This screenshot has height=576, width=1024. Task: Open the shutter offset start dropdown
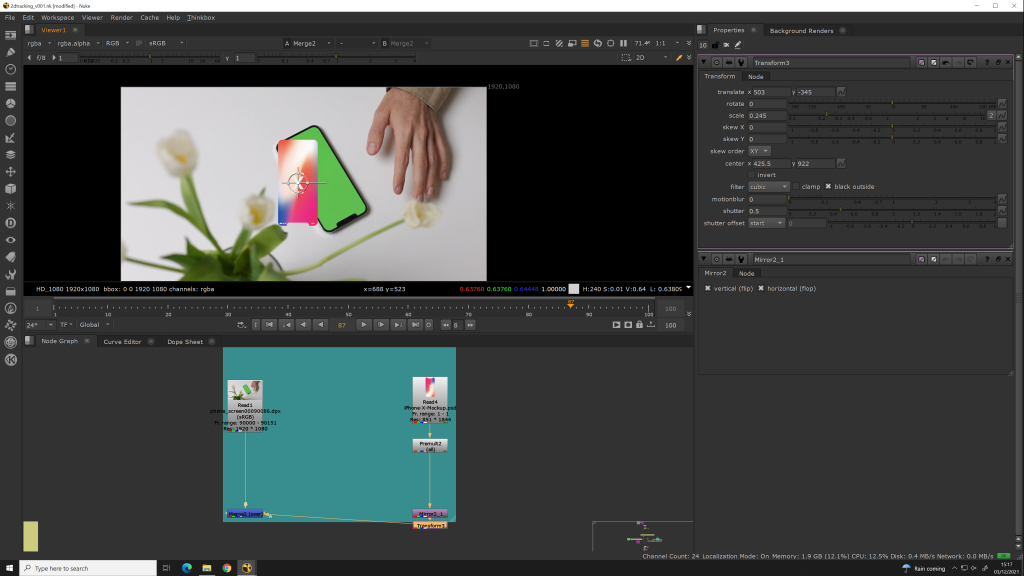tap(766, 223)
